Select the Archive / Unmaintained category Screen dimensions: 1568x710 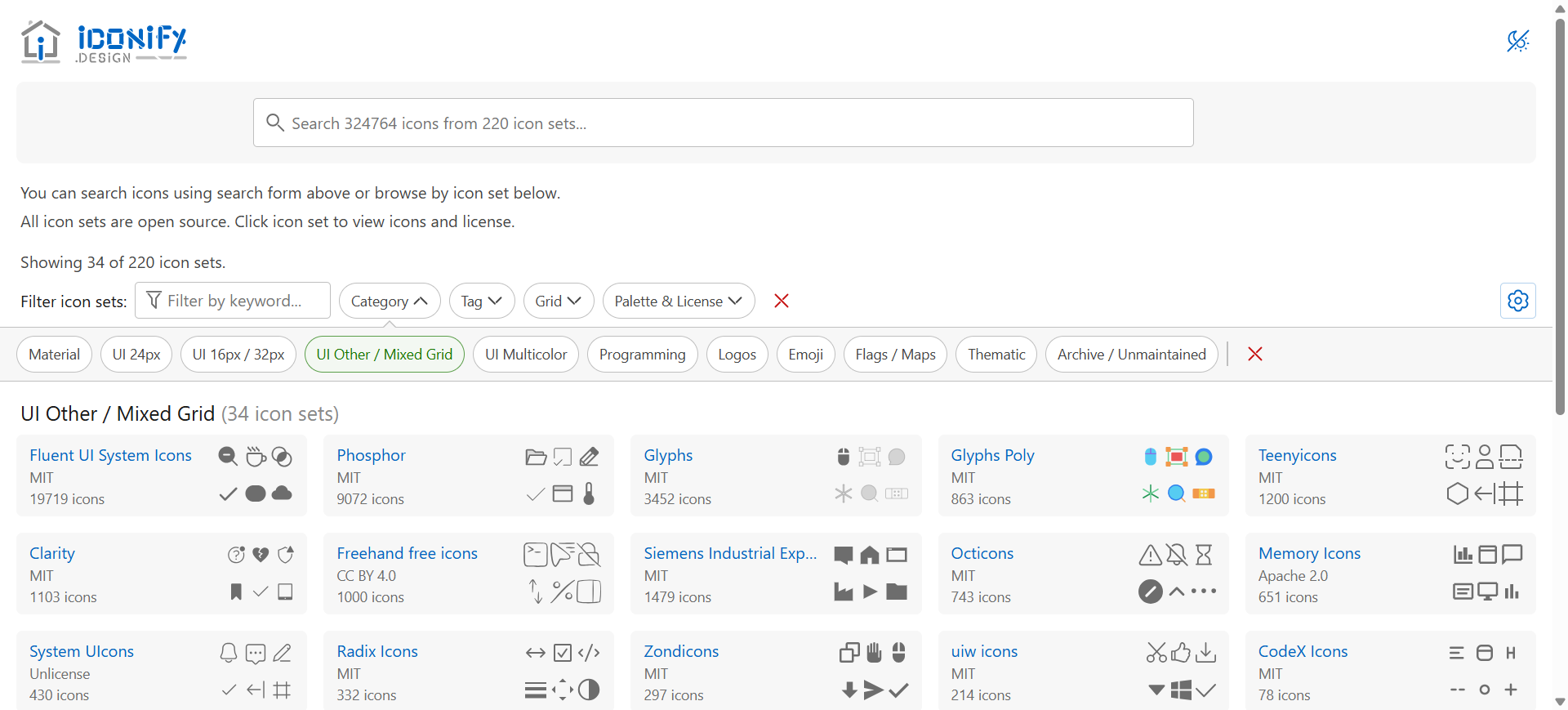tap(1132, 354)
